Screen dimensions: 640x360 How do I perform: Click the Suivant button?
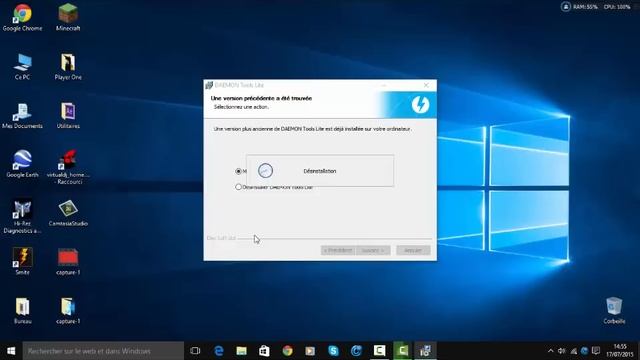[373, 250]
